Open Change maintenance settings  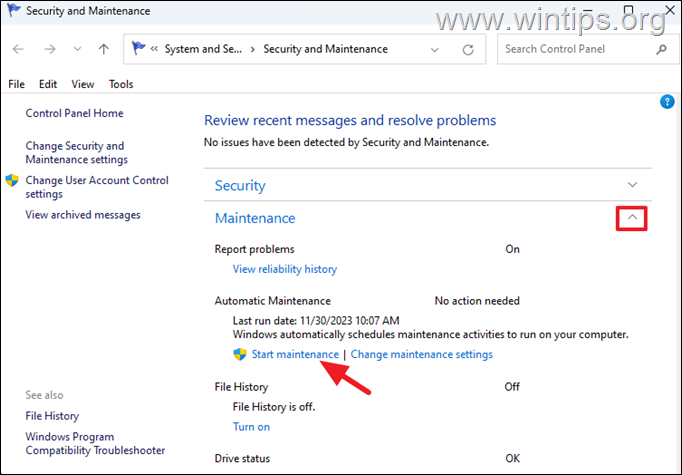click(x=421, y=355)
